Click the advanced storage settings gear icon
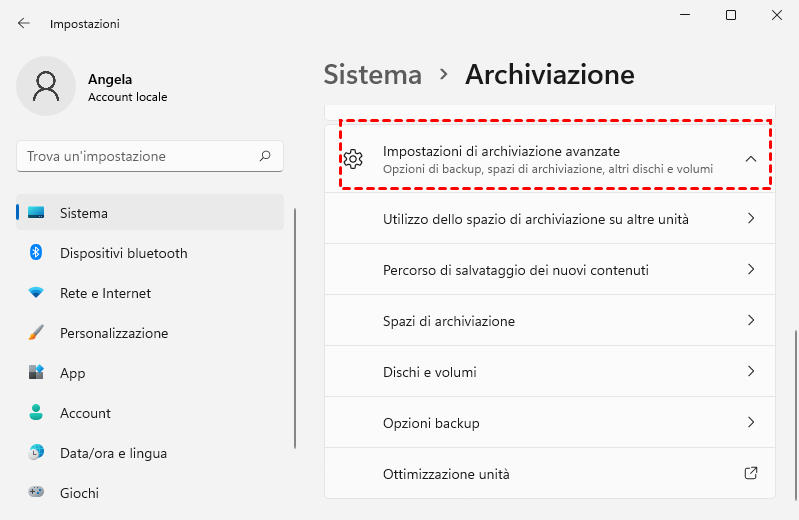Viewport: 799px width, 520px height. pyautogui.click(x=352, y=159)
